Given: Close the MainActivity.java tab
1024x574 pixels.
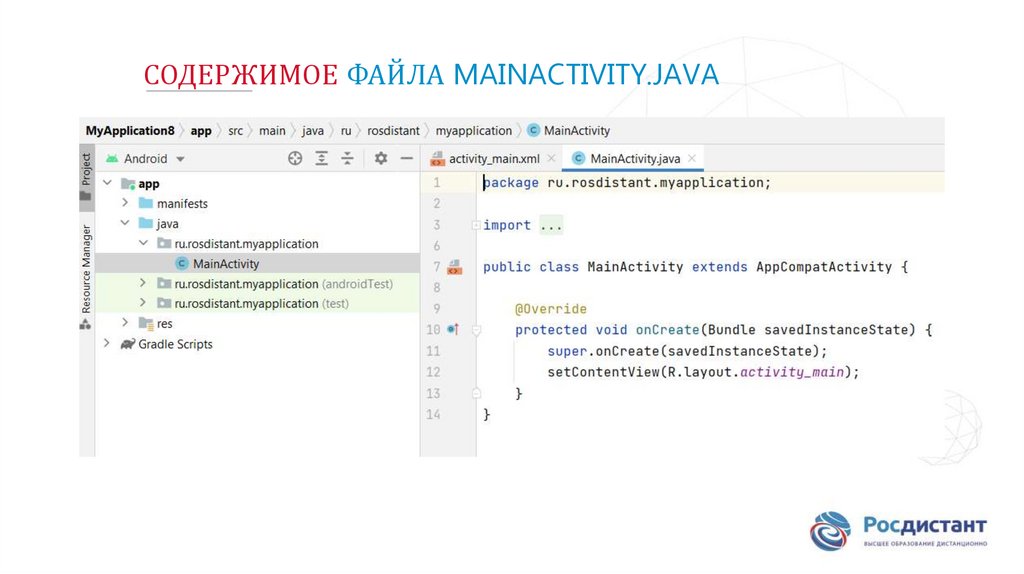Looking at the screenshot, I should (692, 158).
